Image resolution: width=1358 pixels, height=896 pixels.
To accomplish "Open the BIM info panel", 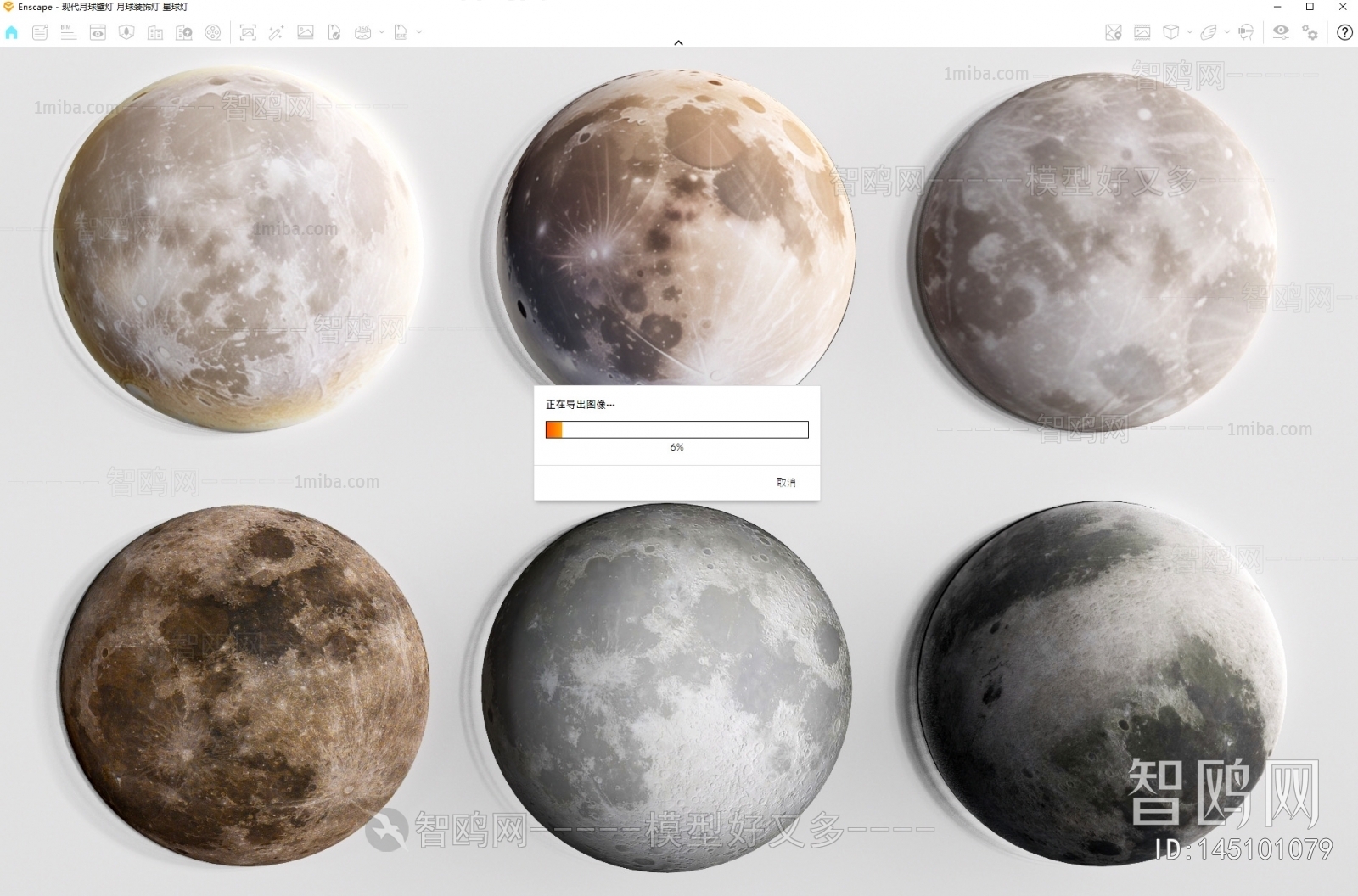I will tap(69, 32).
